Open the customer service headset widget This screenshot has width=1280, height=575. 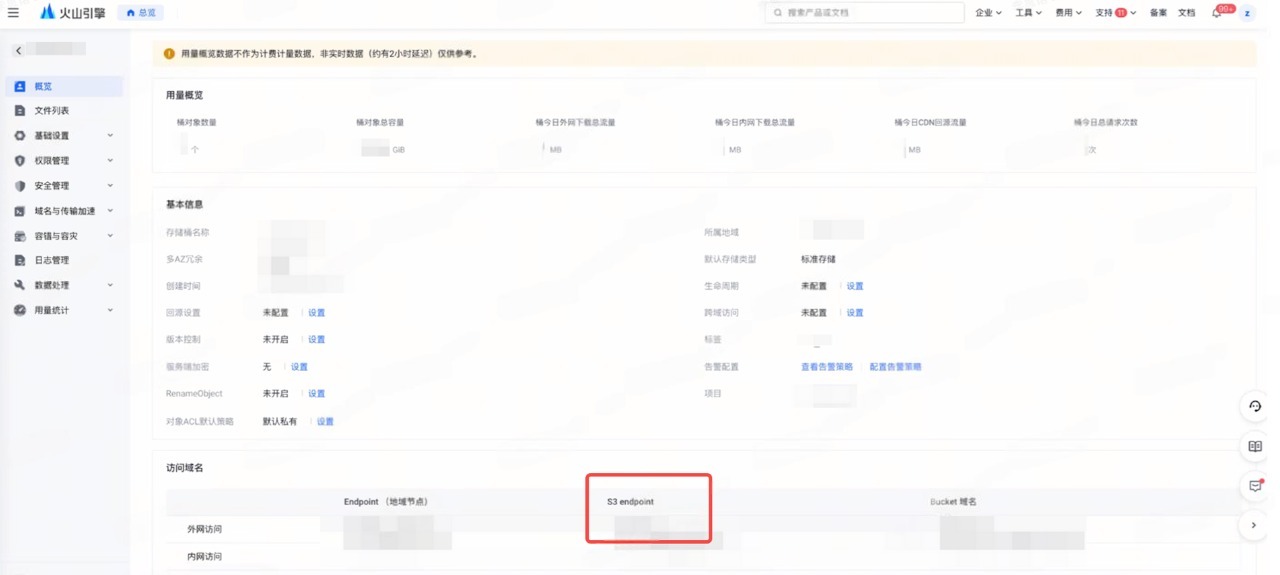(x=1255, y=407)
